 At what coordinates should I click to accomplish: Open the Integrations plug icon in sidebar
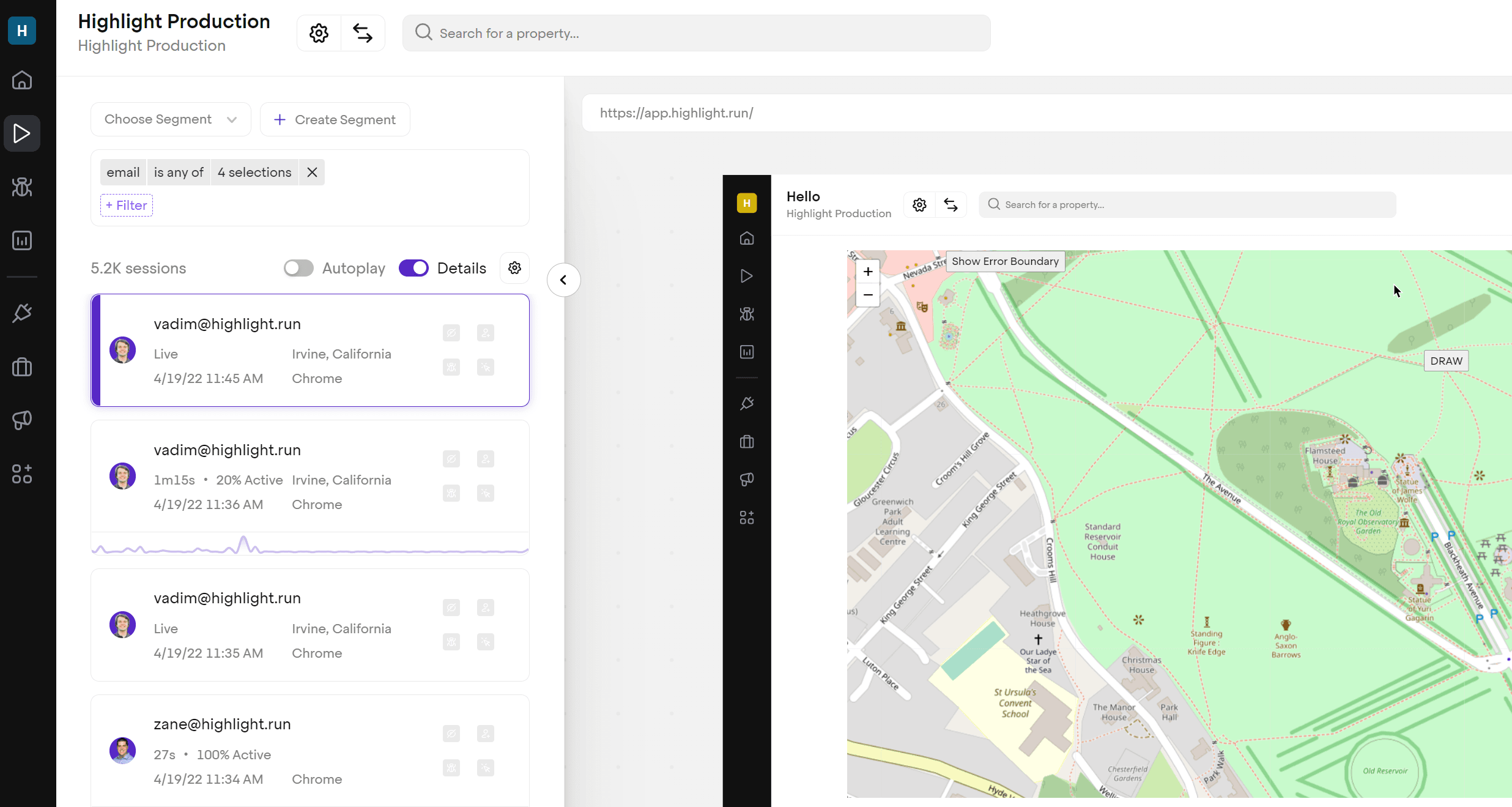coord(22,313)
